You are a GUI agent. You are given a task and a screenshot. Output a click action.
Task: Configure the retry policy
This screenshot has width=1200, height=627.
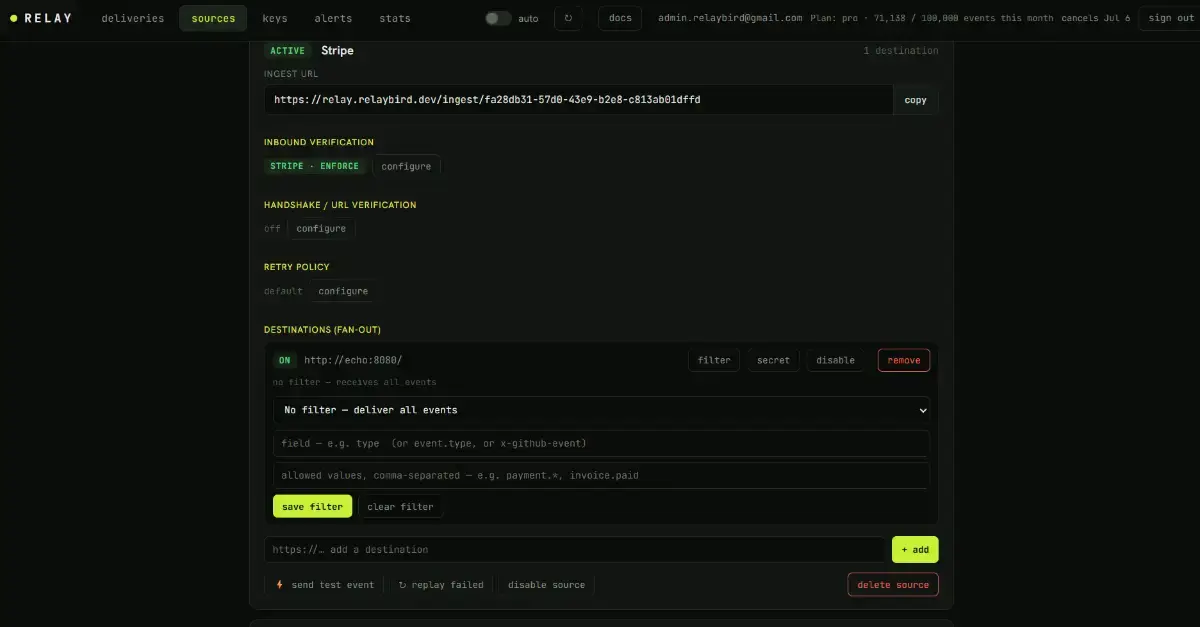tap(343, 291)
